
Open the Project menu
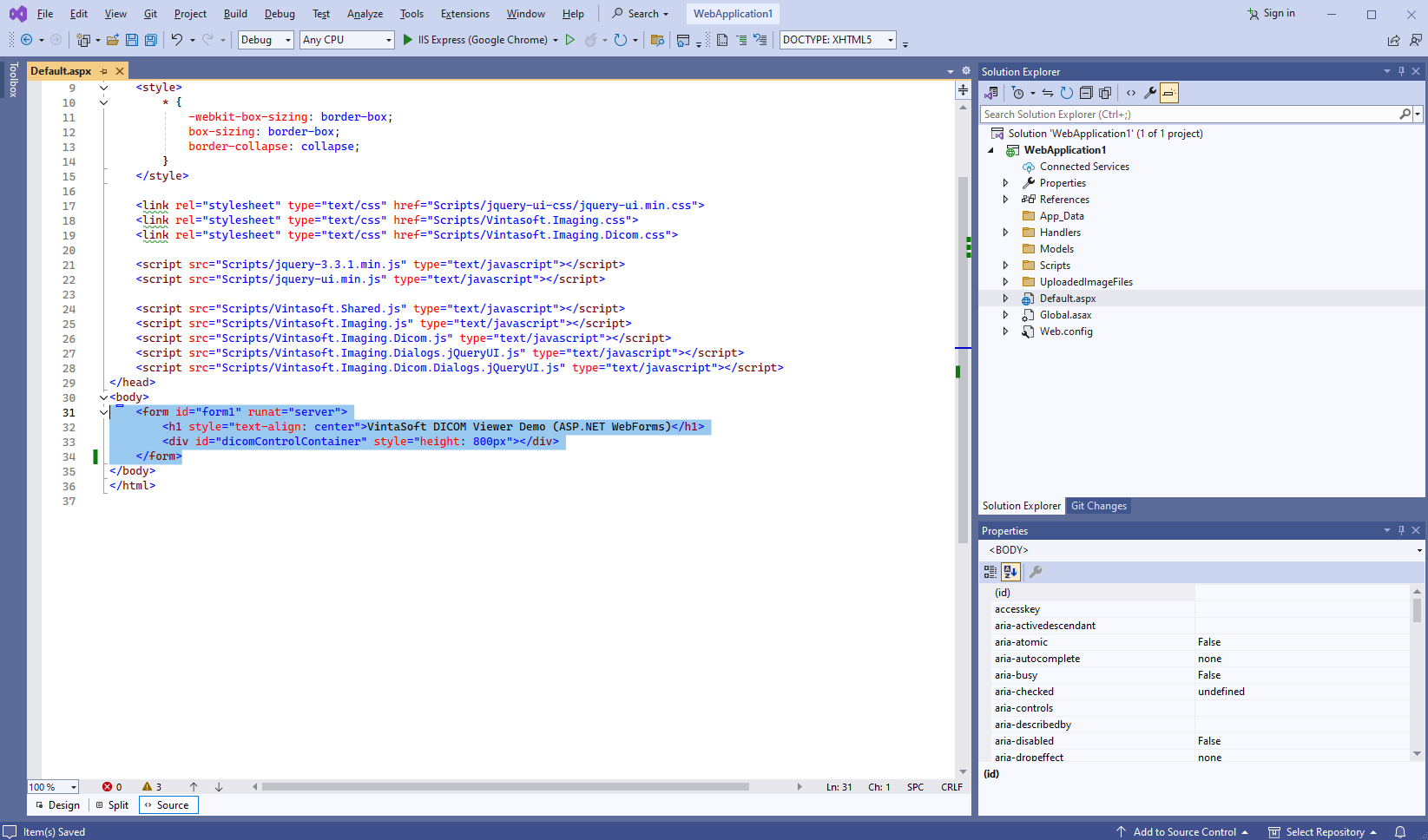click(x=190, y=14)
